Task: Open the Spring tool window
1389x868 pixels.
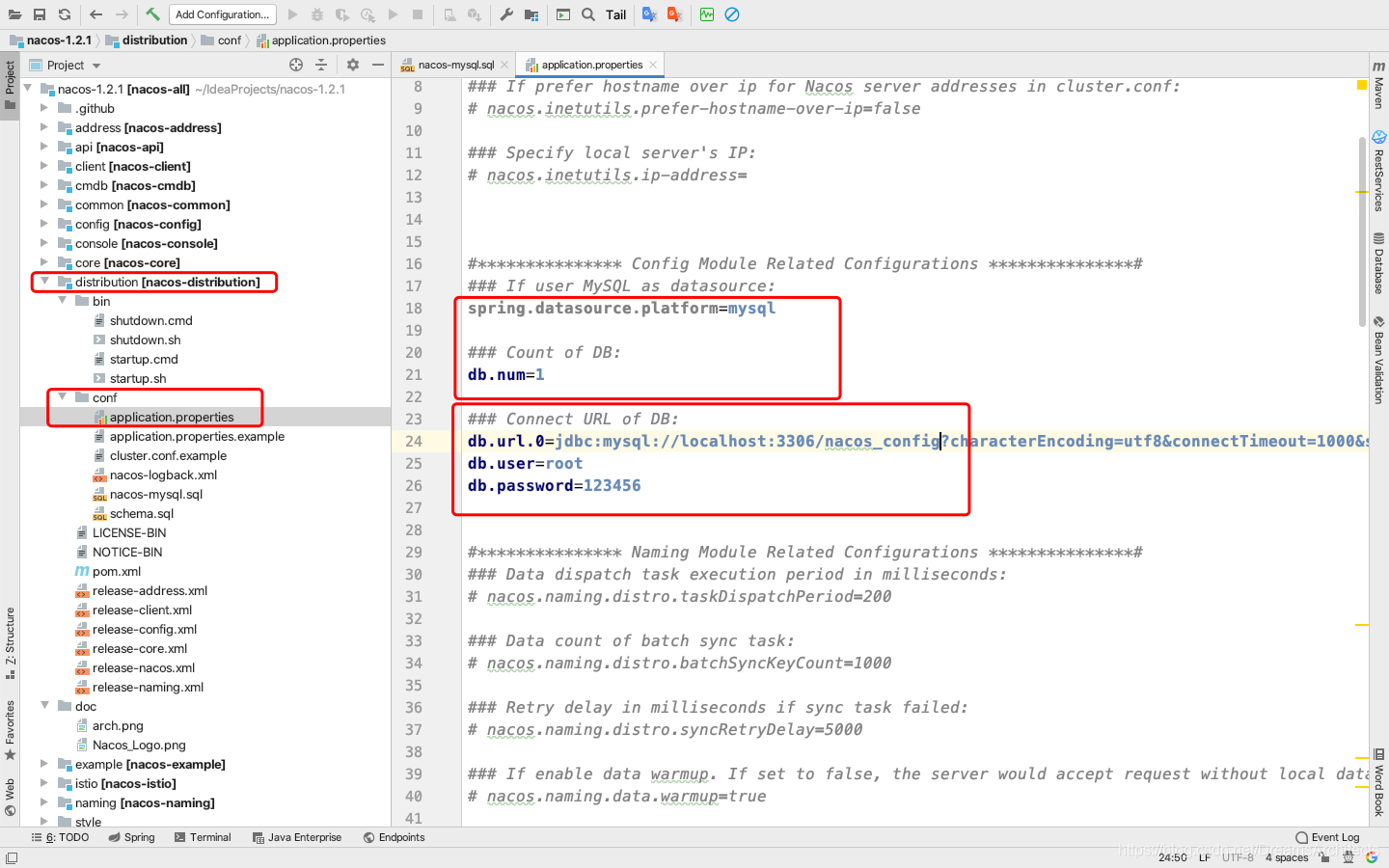Action: click(132, 837)
